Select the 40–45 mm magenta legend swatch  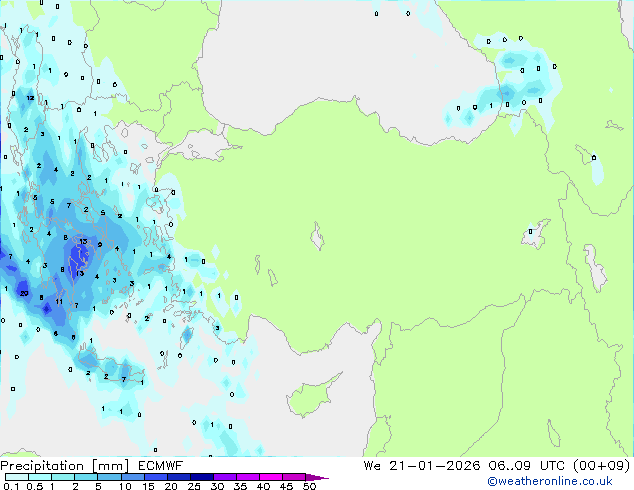[271, 477]
